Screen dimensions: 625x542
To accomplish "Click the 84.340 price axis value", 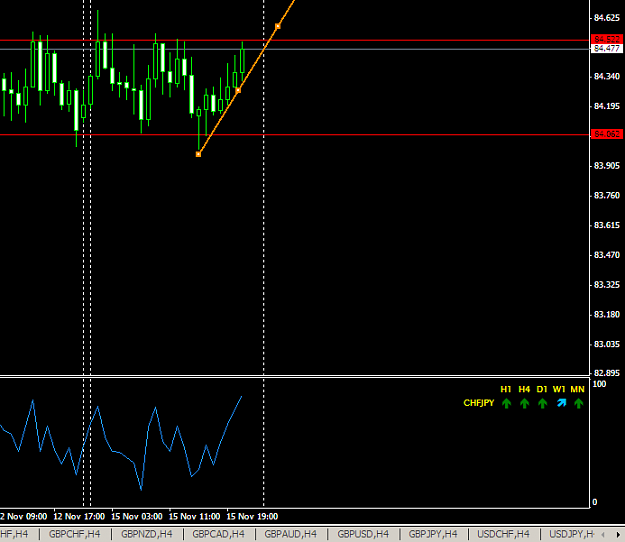I will (x=607, y=76).
